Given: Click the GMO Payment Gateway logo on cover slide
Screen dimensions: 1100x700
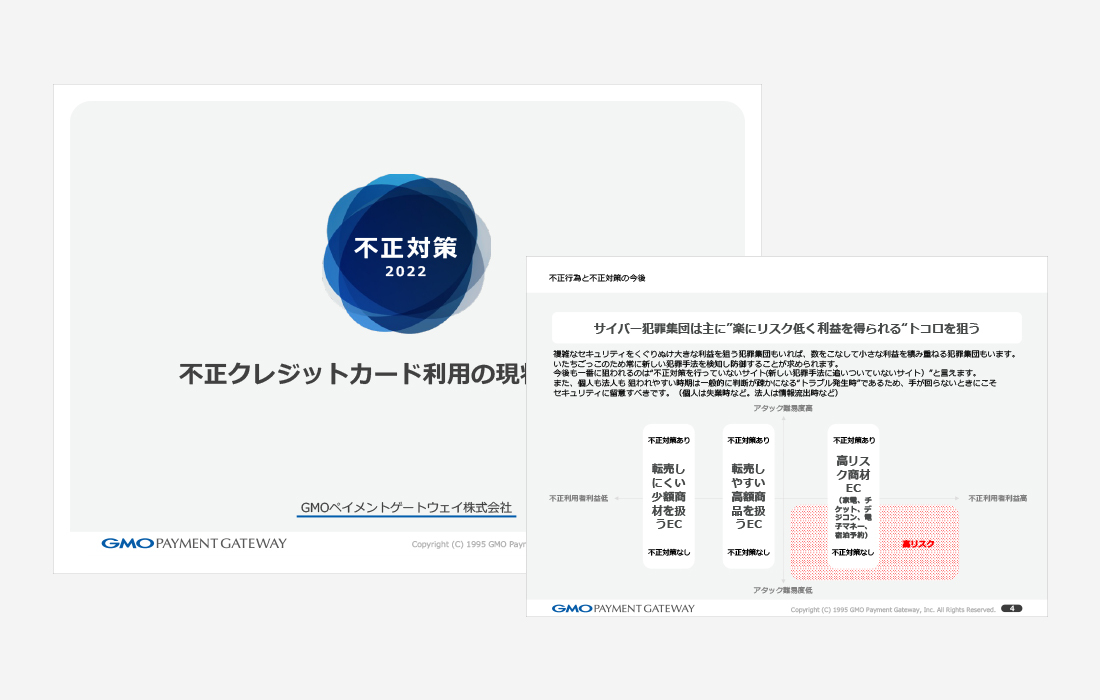Looking at the screenshot, I should click(194, 543).
